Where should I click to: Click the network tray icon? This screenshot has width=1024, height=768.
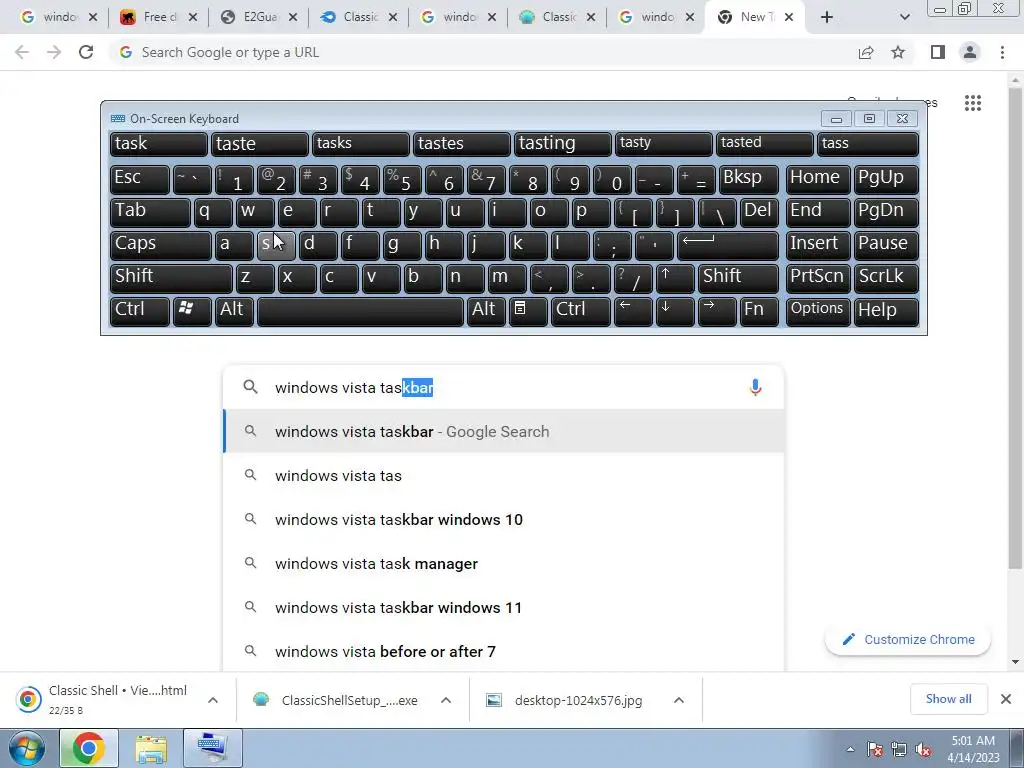click(899, 749)
